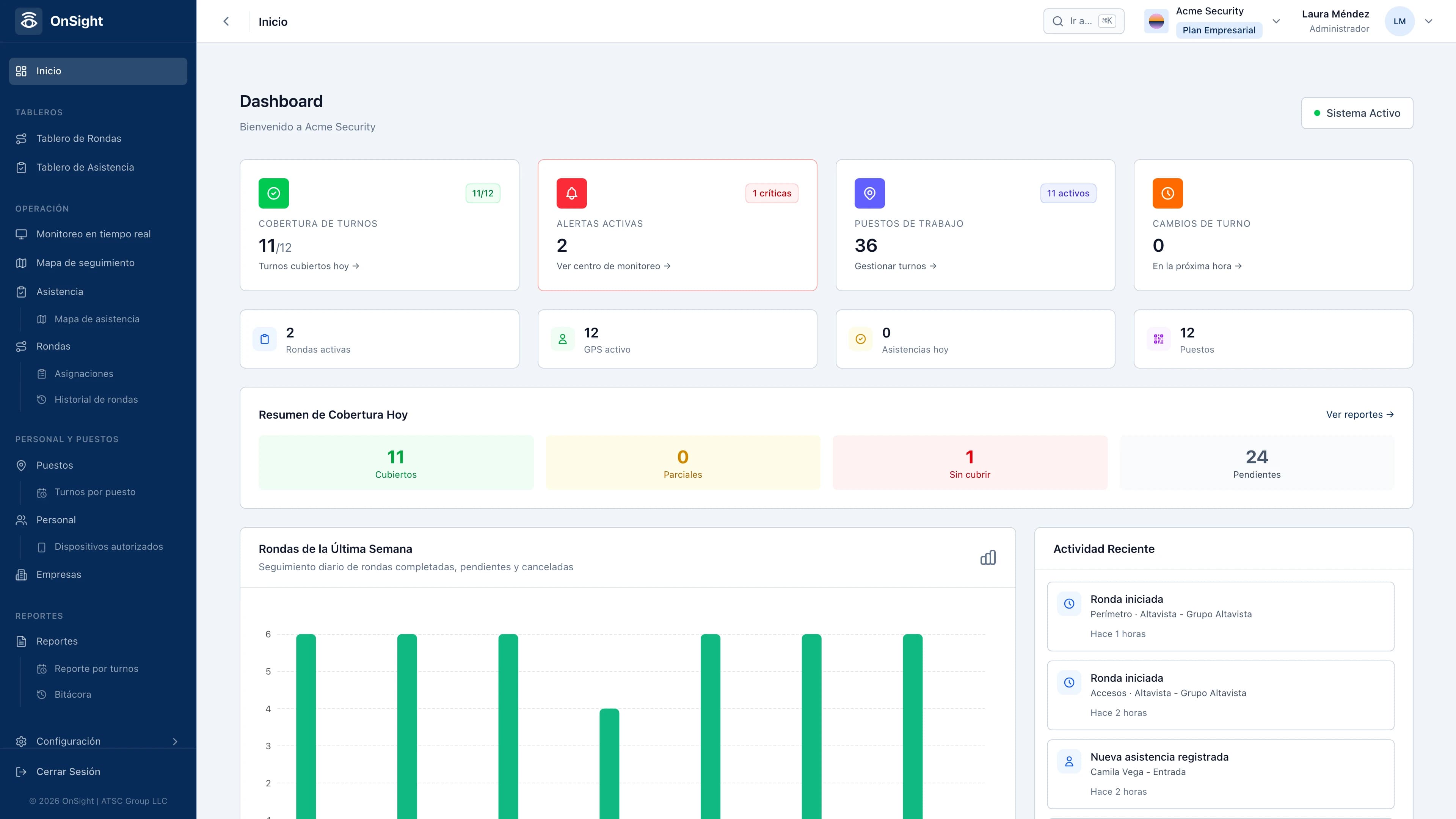
Task: Click the Asistencias hoy check-circle icon
Action: tap(860, 339)
